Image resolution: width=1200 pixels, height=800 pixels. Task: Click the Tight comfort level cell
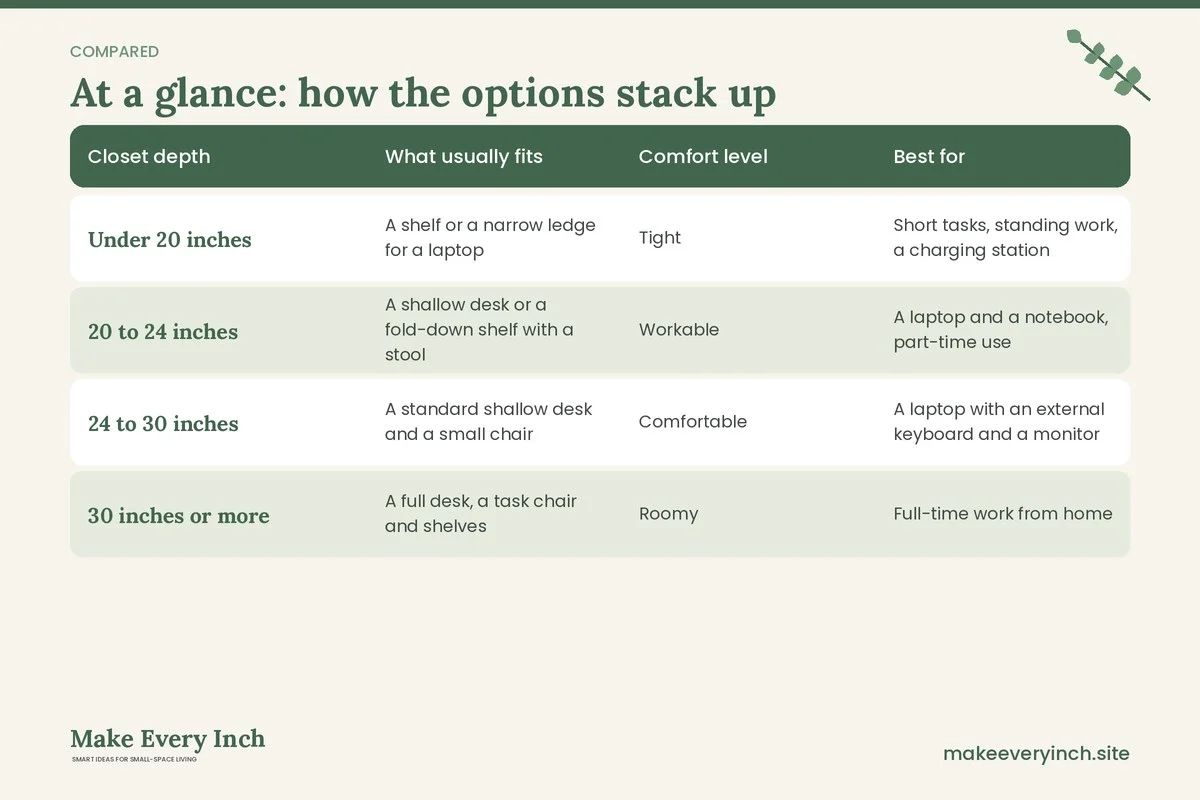pyautogui.click(x=660, y=238)
